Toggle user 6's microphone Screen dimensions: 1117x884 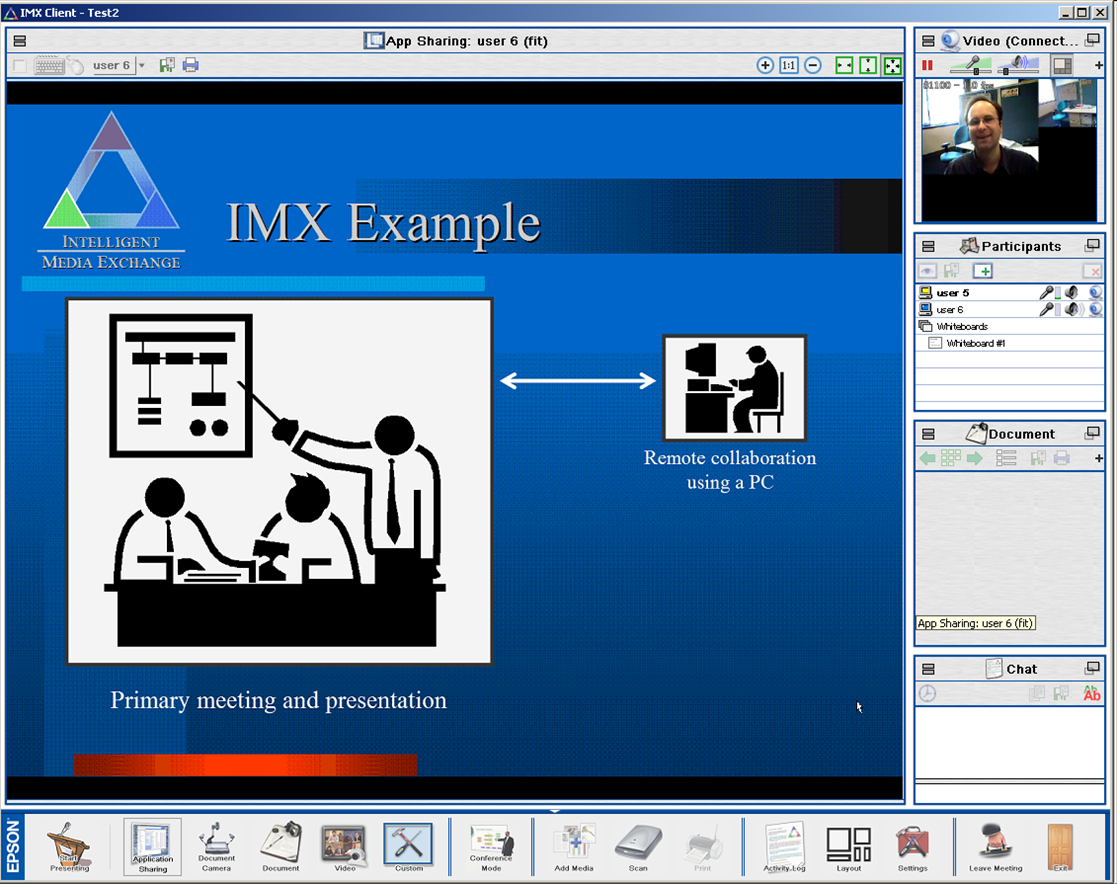[1046, 310]
